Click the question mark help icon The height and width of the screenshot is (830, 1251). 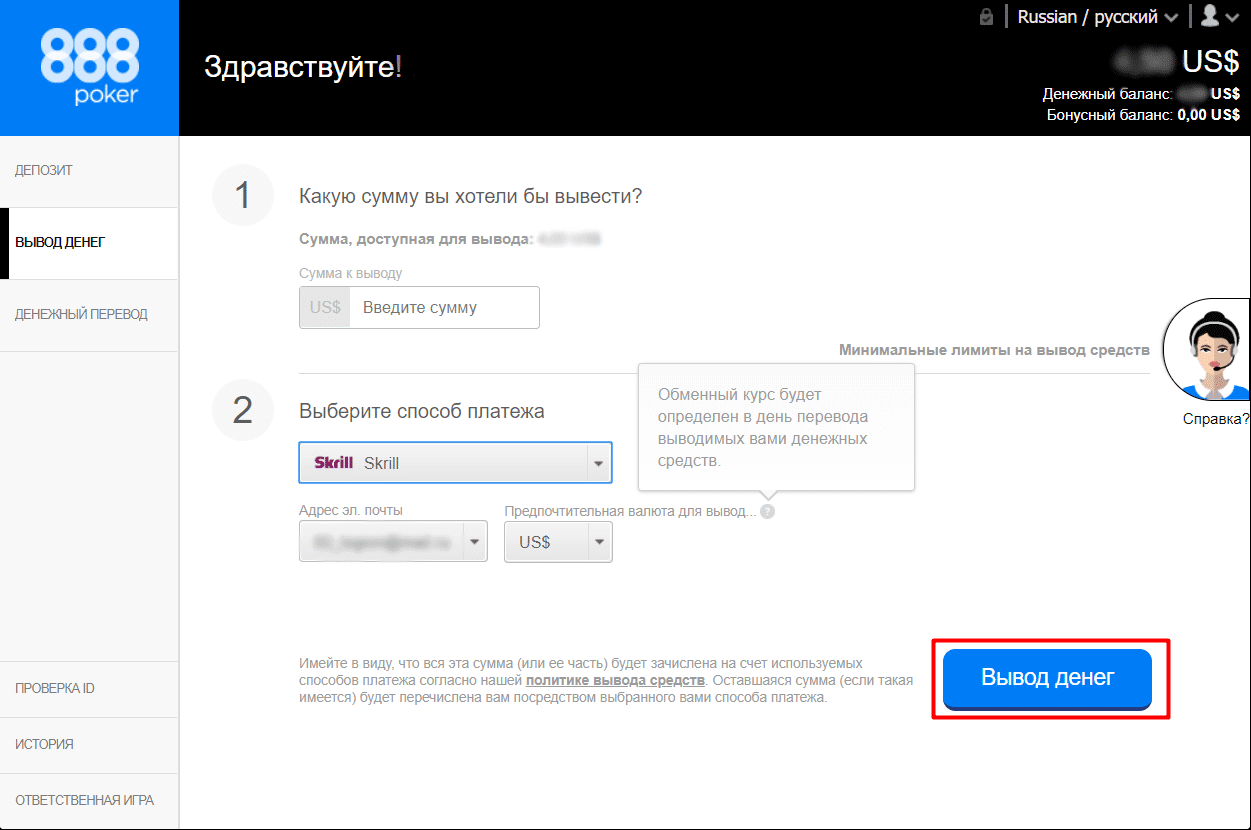[766, 512]
